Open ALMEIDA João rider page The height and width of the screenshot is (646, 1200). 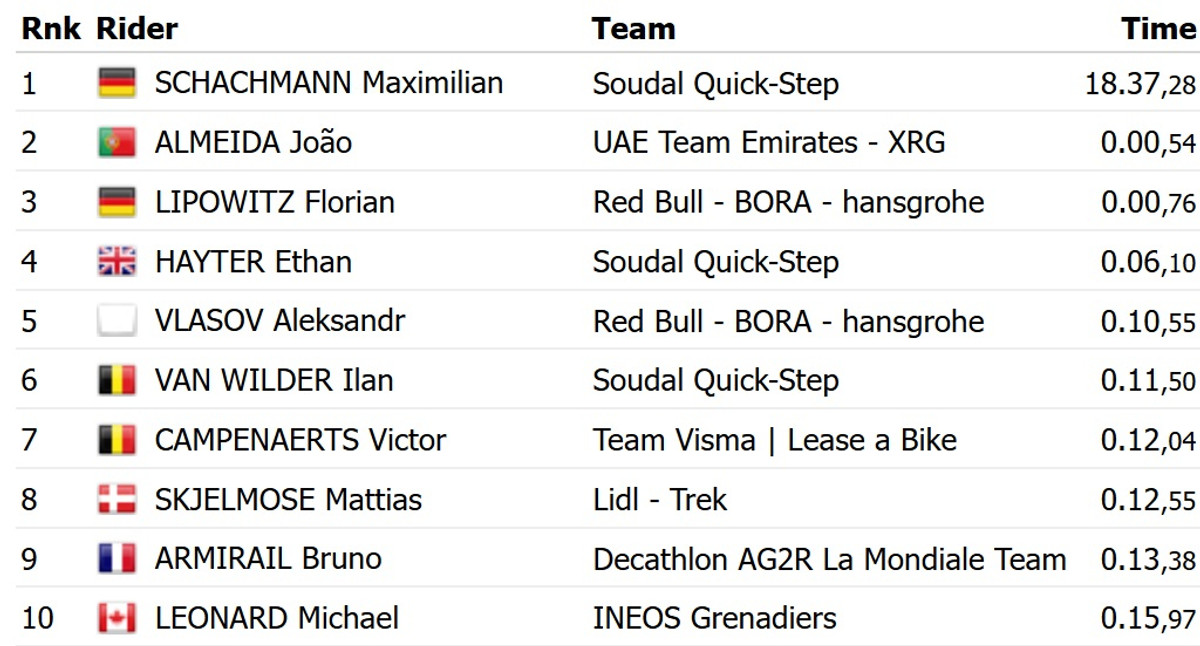(253, 143)
